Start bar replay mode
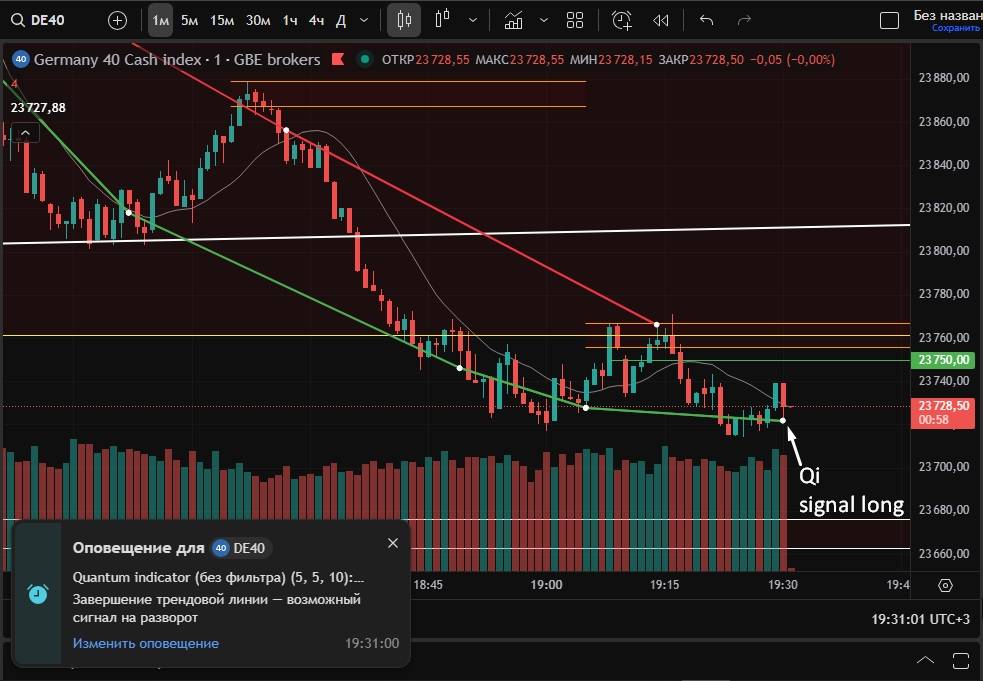Image resolution: width=983 pixels, height=681 pixels. coord(660,20)
